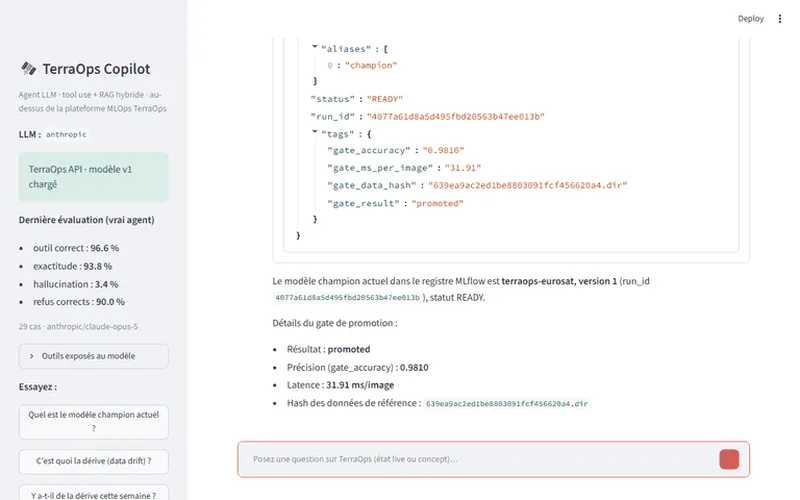This screenshot has height=500, width=800.
Task: Click the Résultat : promoted bullet
Action: pos(328,349)
